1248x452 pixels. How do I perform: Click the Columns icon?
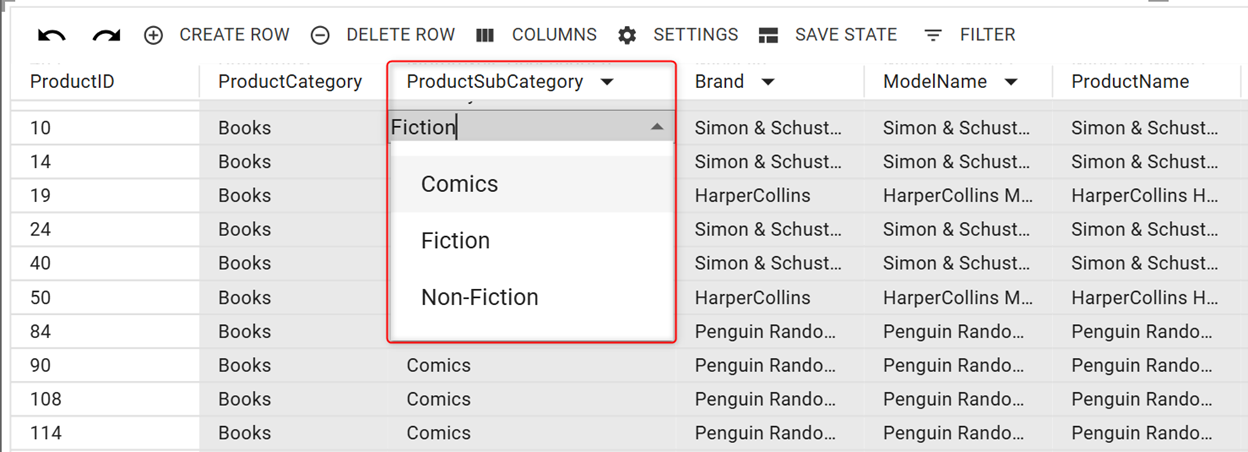pyautogui.click(x=485, y=36)
